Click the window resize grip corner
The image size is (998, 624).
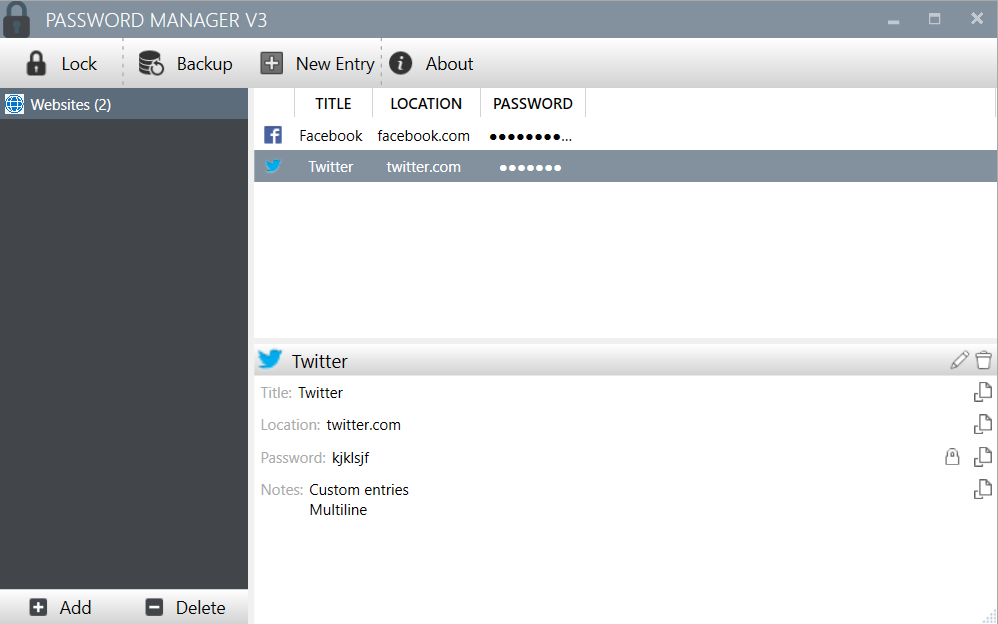pos(990,616)
